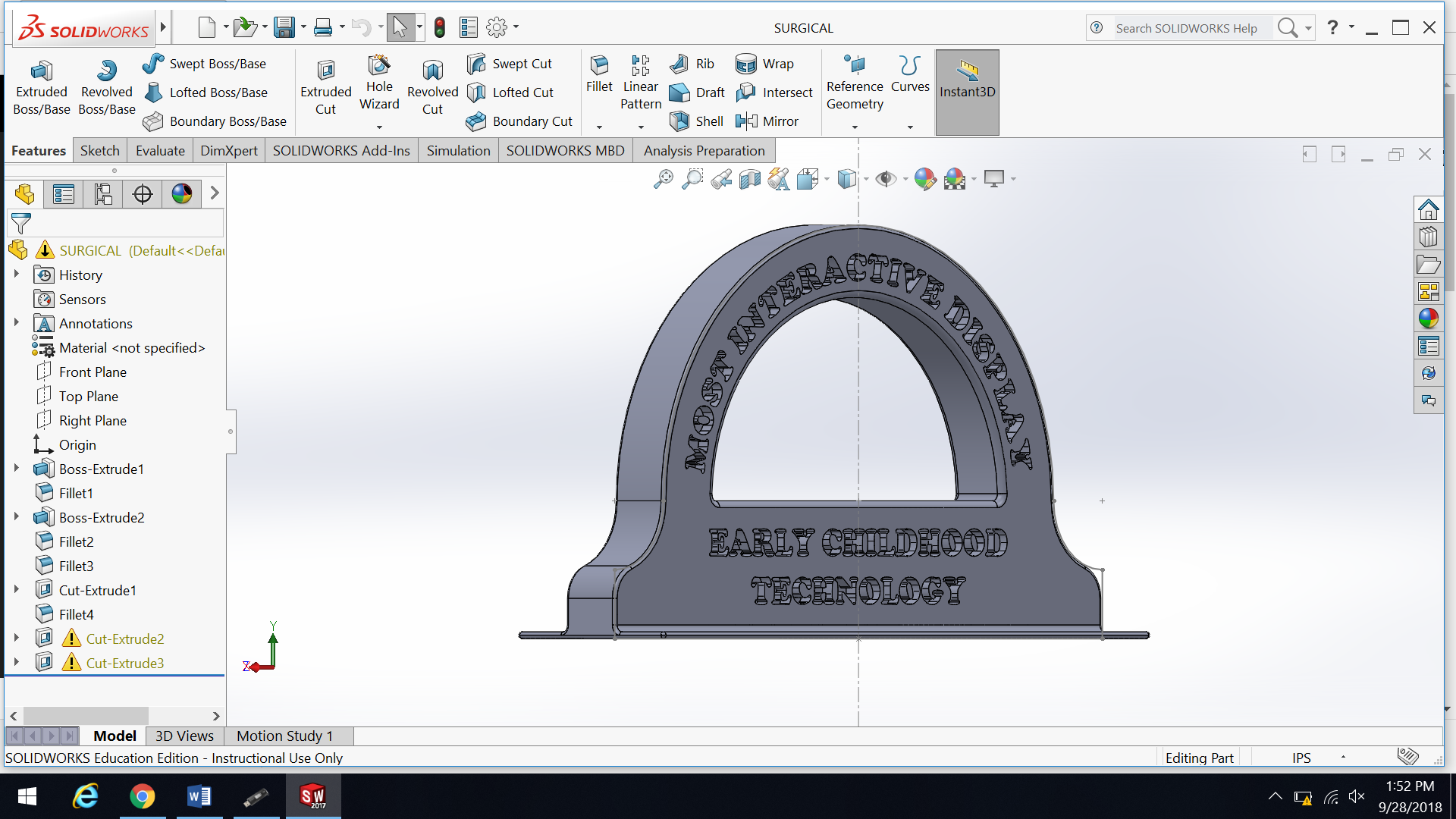Expand the Cut-Extrude2 tree item
The image size is (1456, 819).
click(16, 639)
